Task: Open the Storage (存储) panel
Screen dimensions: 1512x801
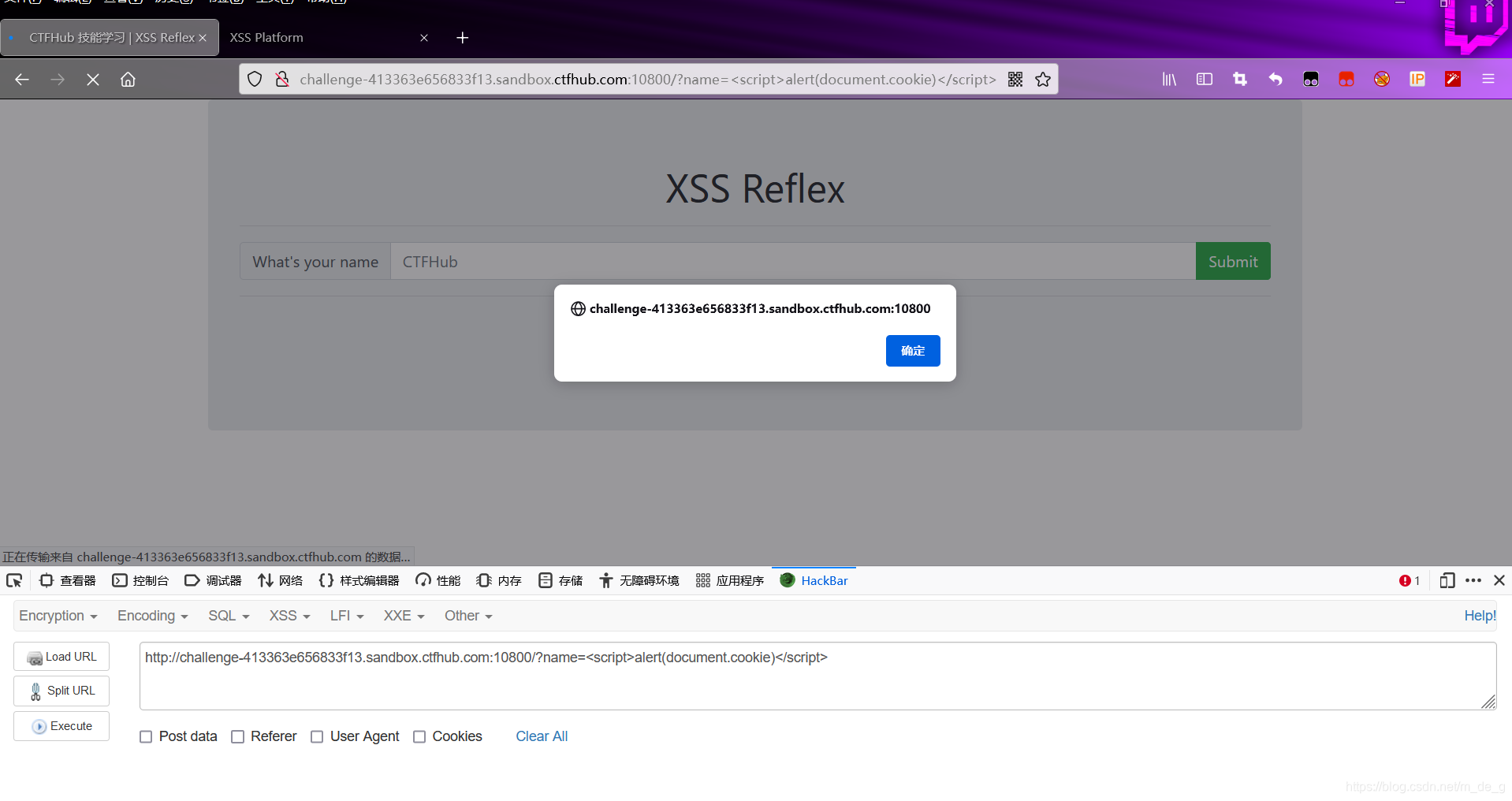Action: tap(560, 581)
